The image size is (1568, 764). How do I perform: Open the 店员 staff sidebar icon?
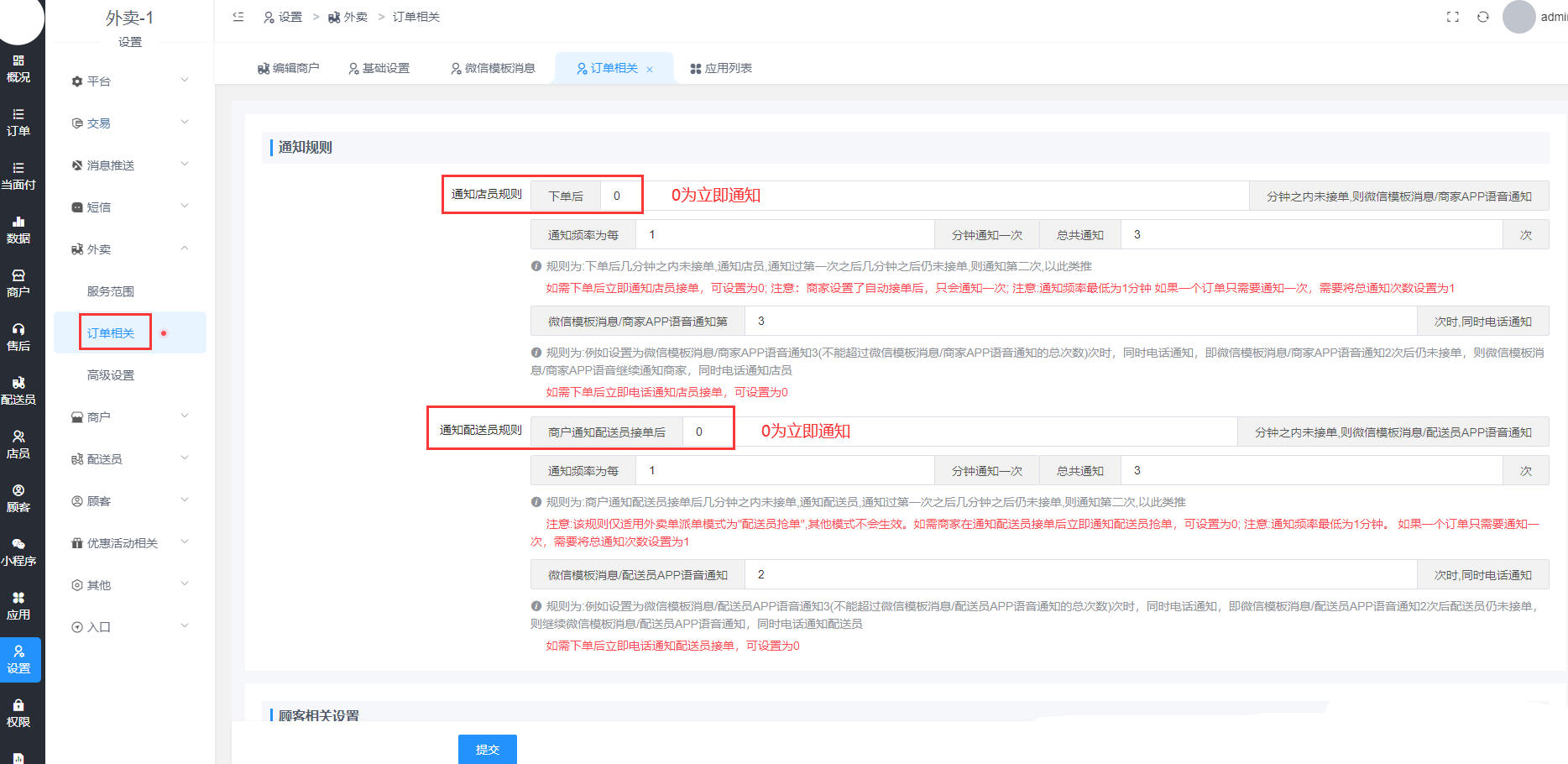[x=18, y=445]
